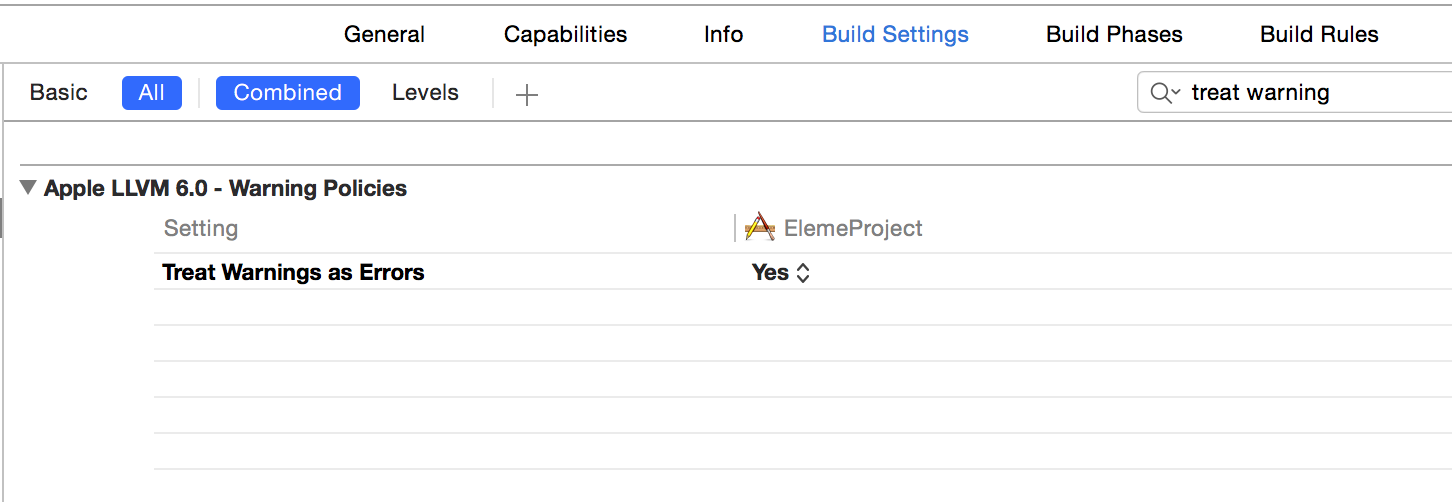Open the Capabilities tab
This screenshot has height=502, width=1452.
click(x=565, y=34)
